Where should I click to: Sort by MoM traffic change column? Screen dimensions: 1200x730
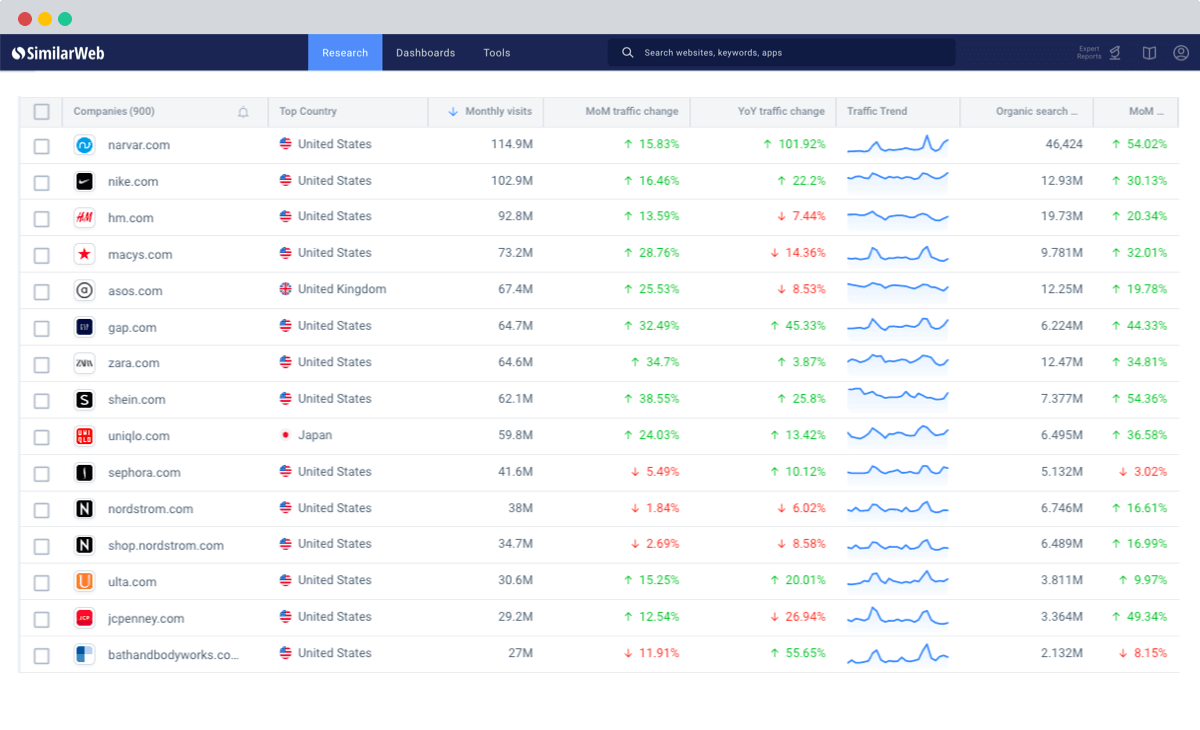pos(632,112)
